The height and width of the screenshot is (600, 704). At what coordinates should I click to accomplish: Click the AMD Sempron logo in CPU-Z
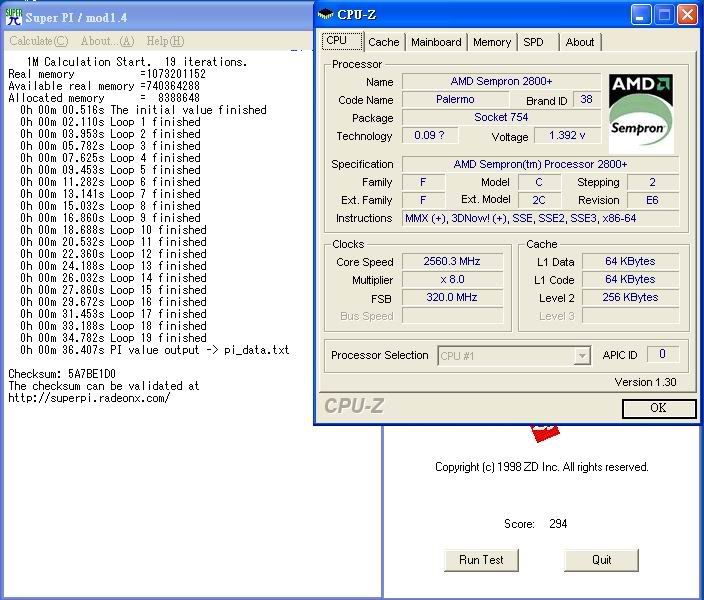pos(641,114)
